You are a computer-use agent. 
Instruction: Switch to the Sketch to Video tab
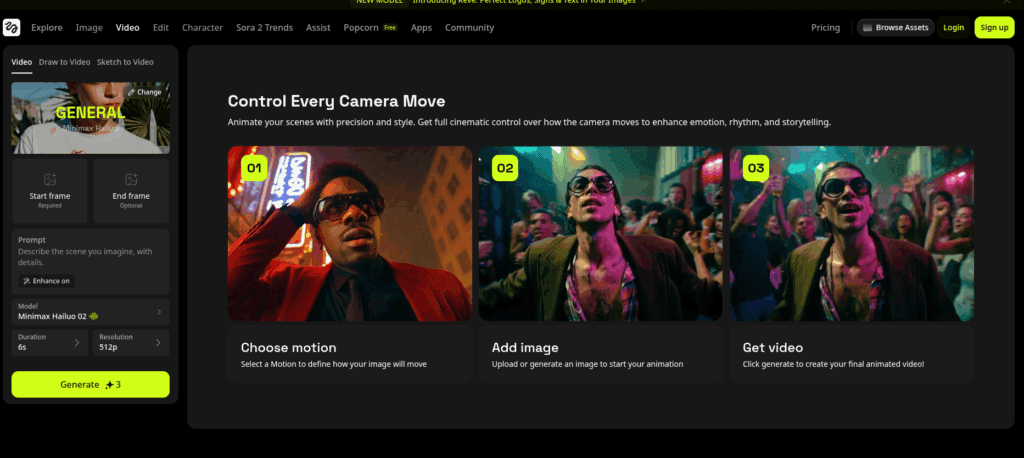coord(125,62)
